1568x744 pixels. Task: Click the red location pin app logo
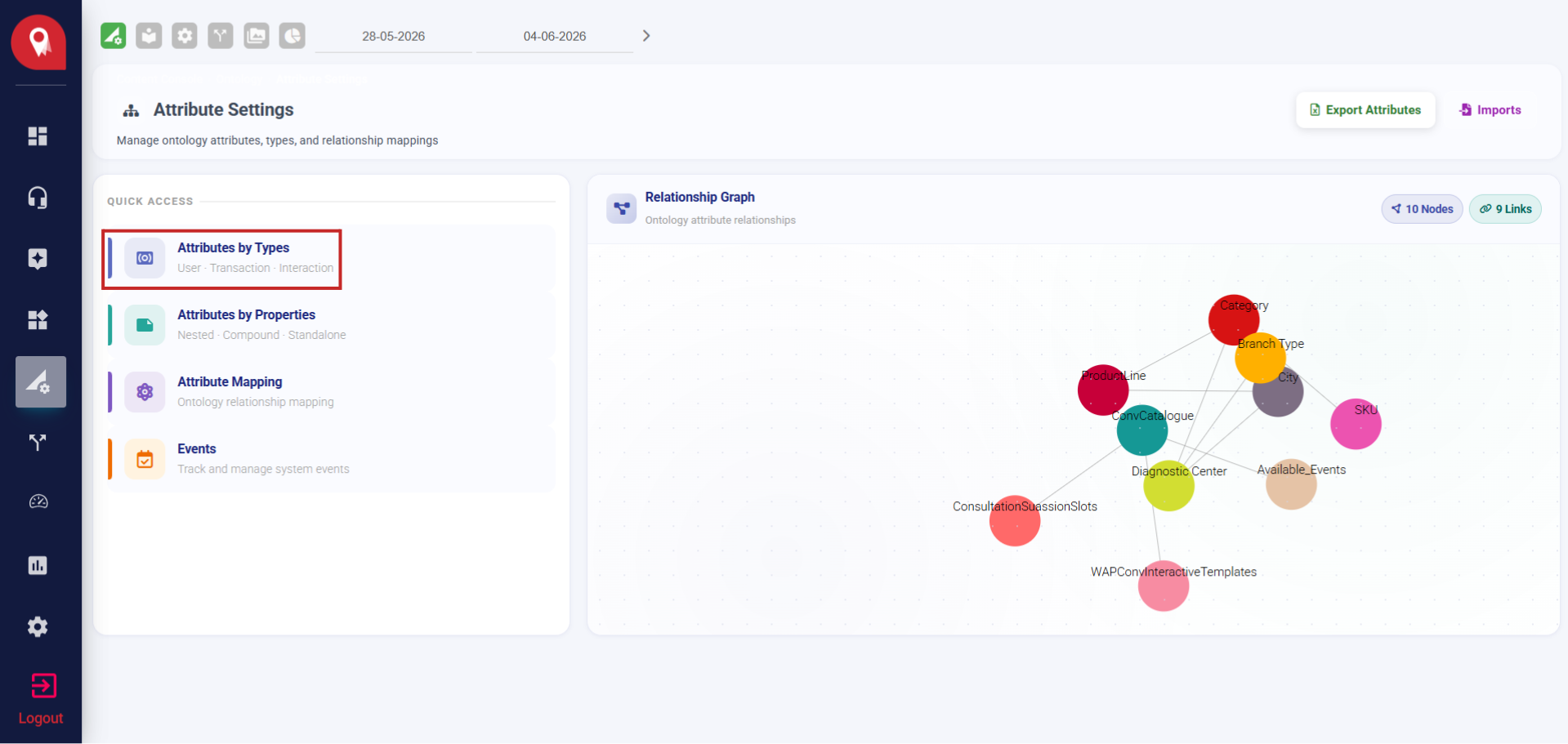(x=38, y=42)
